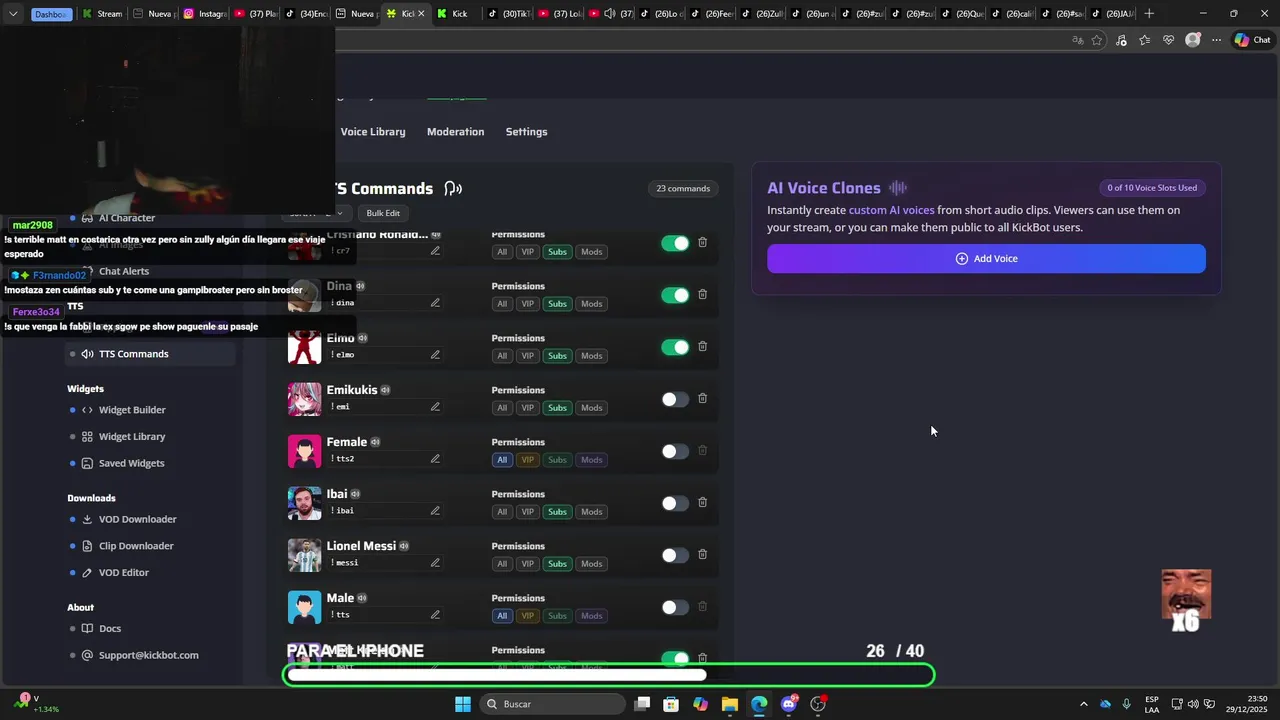Screen dimensions: 1280x720
Task: Delete the Dina TTS command
Action: point(702,294)
